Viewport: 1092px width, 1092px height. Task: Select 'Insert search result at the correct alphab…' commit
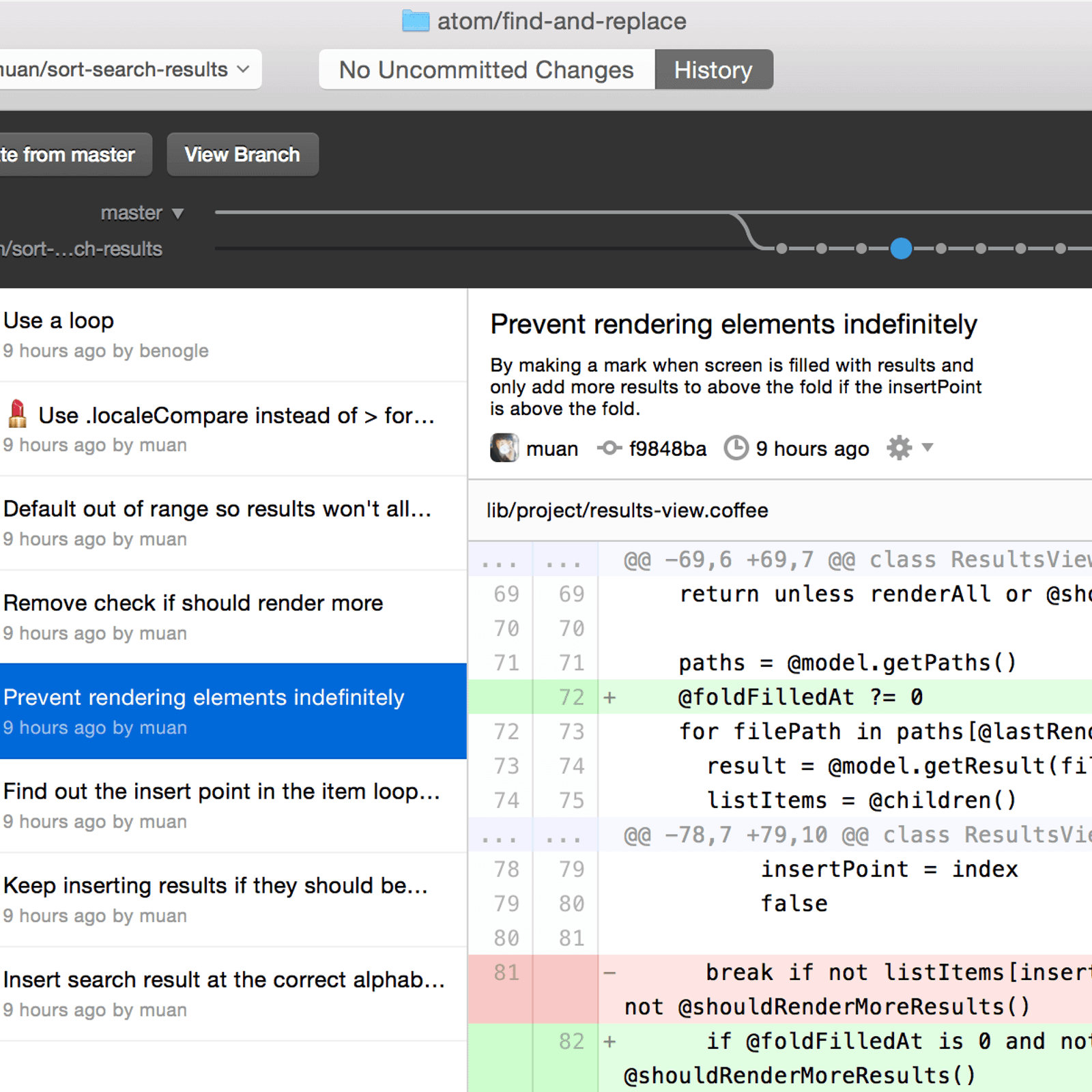click(233, 994)
